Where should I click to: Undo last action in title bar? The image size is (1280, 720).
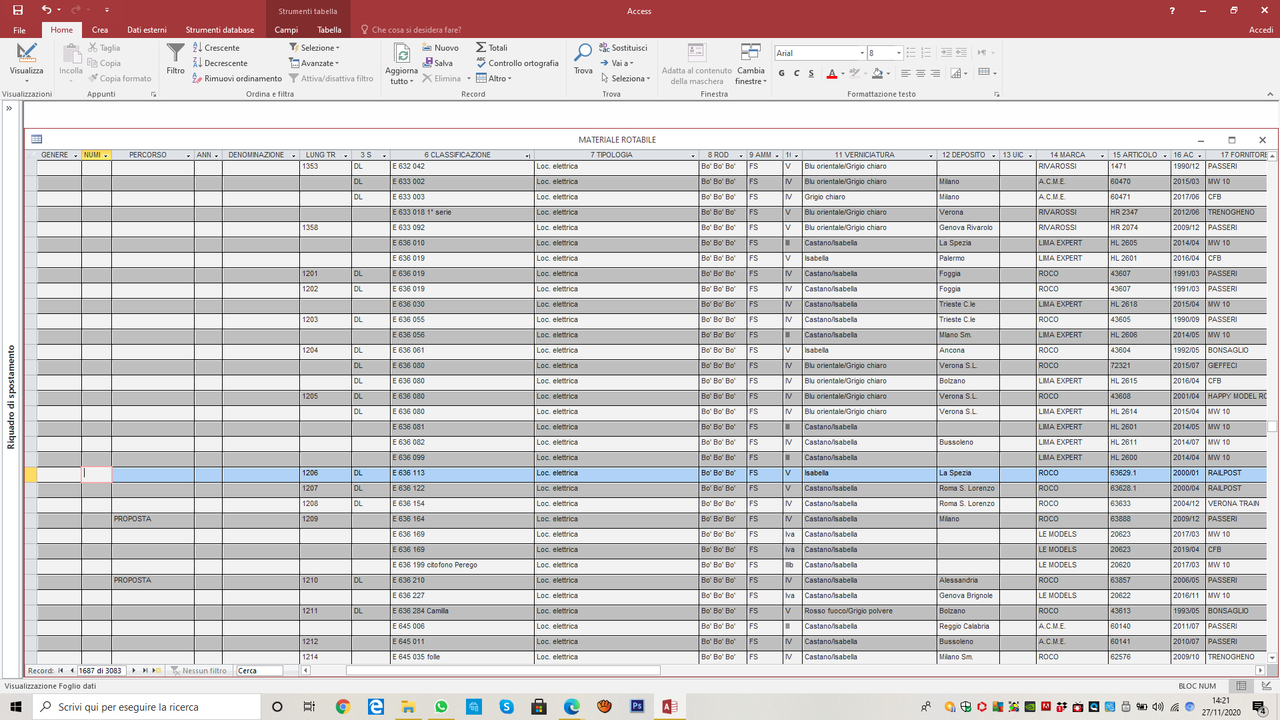coord(46,10)
